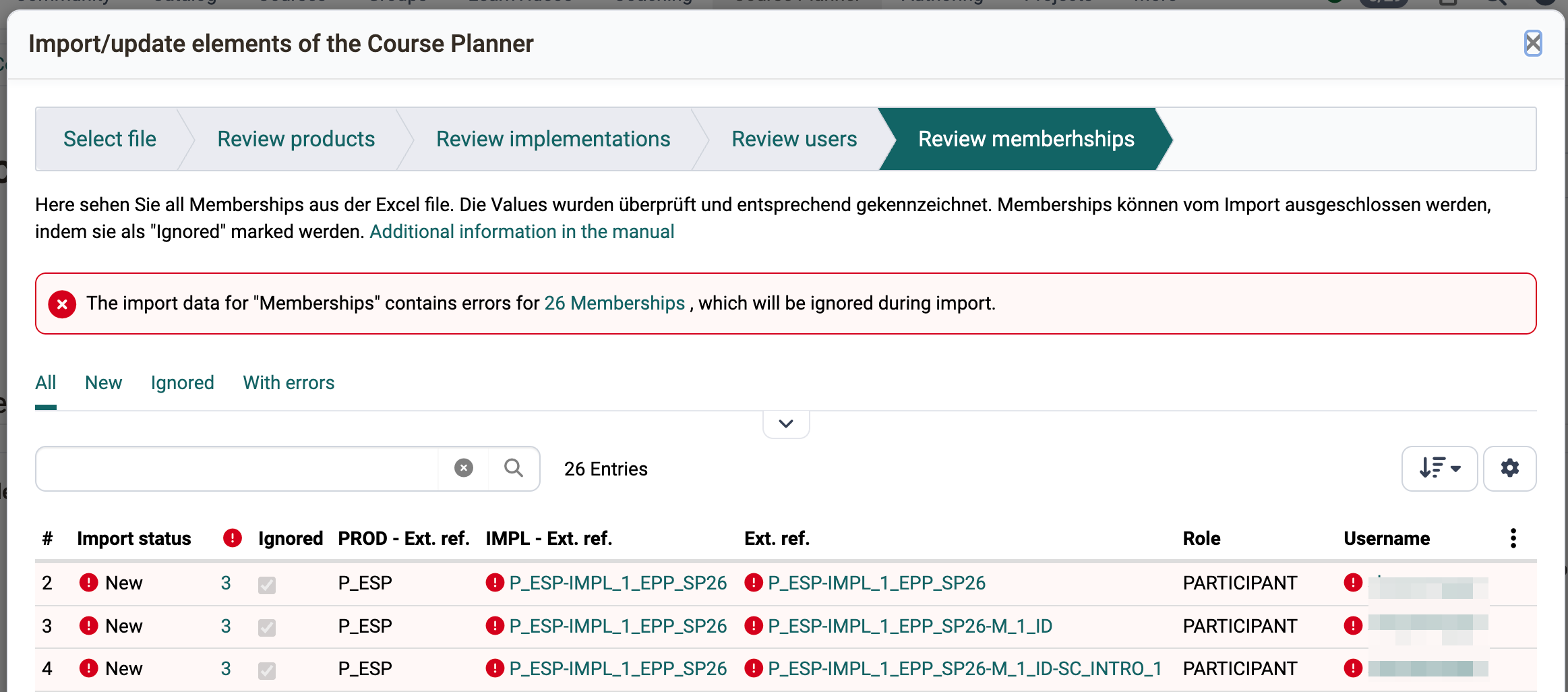Click Username error icon in row 2
The height and width of the screenshot is (692, 1568).
[x=1353, y=583]
